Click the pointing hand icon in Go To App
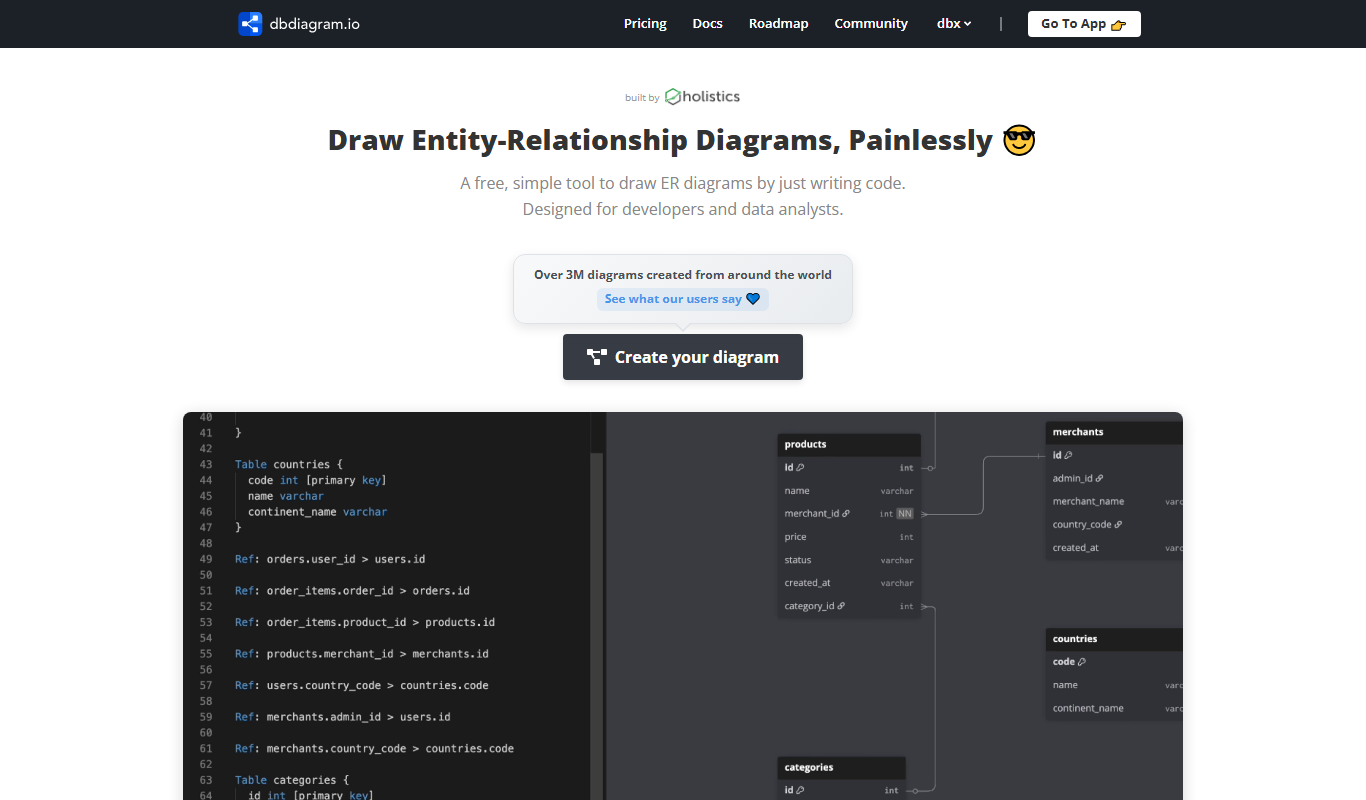This screenshot has width=1366, height=800. 1119,25
